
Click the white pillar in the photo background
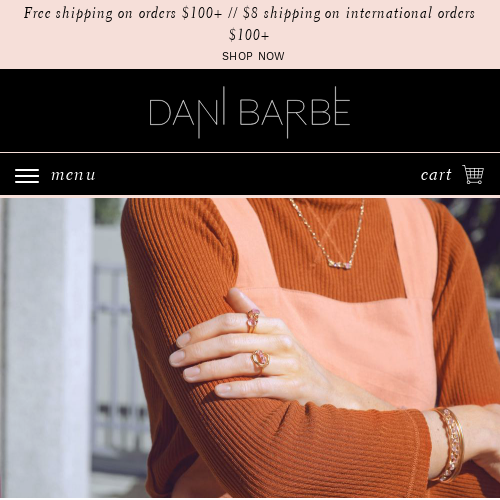pos(47,347)
